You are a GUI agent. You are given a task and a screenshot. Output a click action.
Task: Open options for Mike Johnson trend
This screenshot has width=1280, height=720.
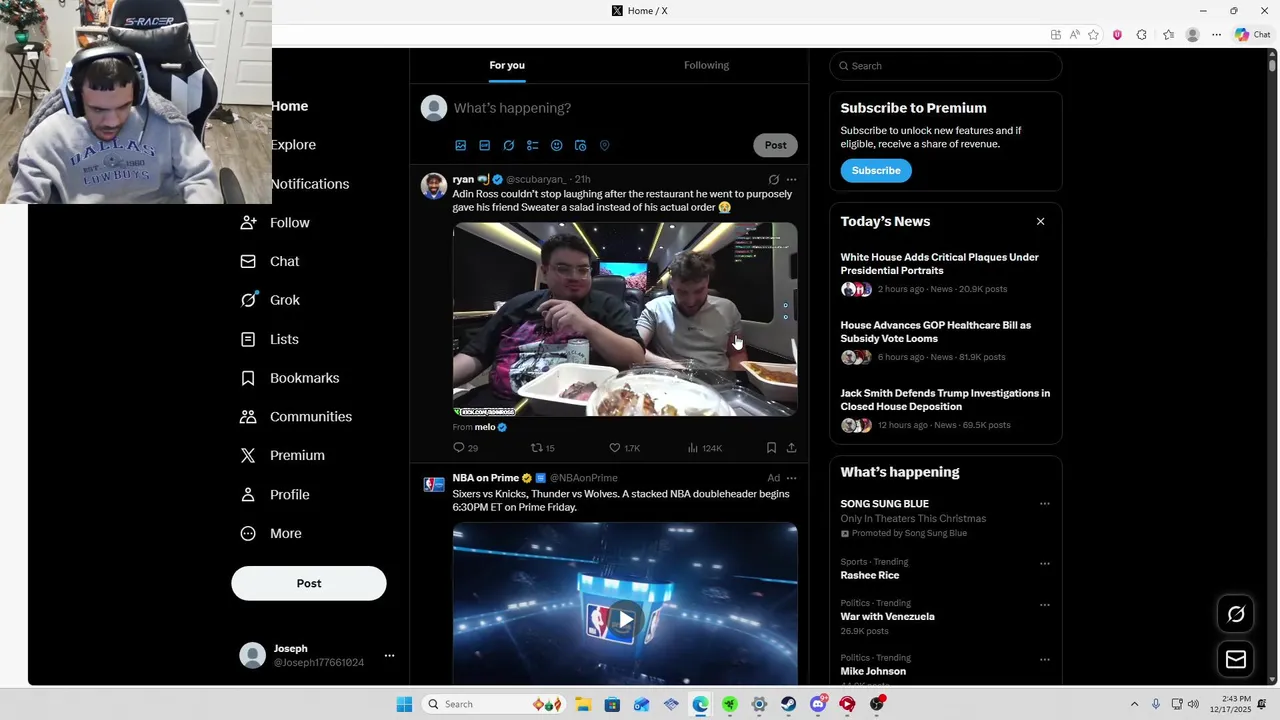(x=1044, y=660)
